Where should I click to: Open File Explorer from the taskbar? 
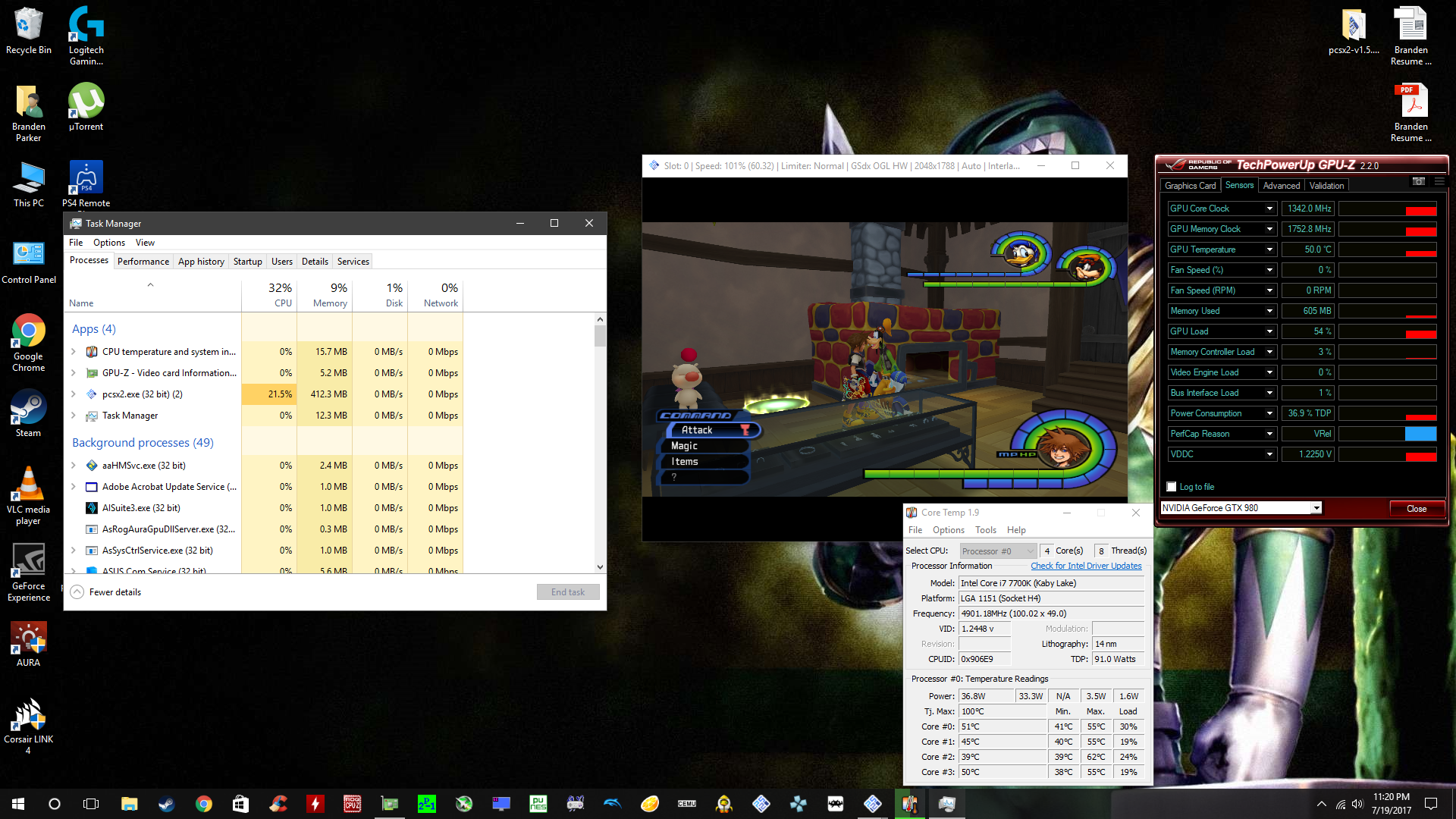129,804
